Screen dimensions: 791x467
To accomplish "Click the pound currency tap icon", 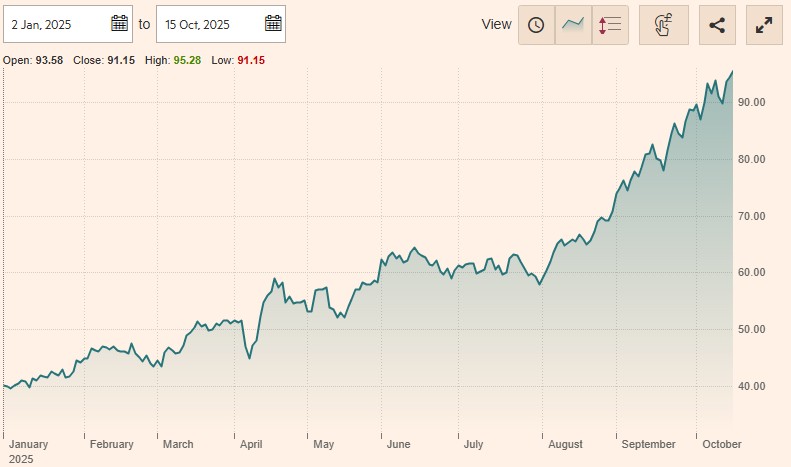I will (x=664, y=25).
